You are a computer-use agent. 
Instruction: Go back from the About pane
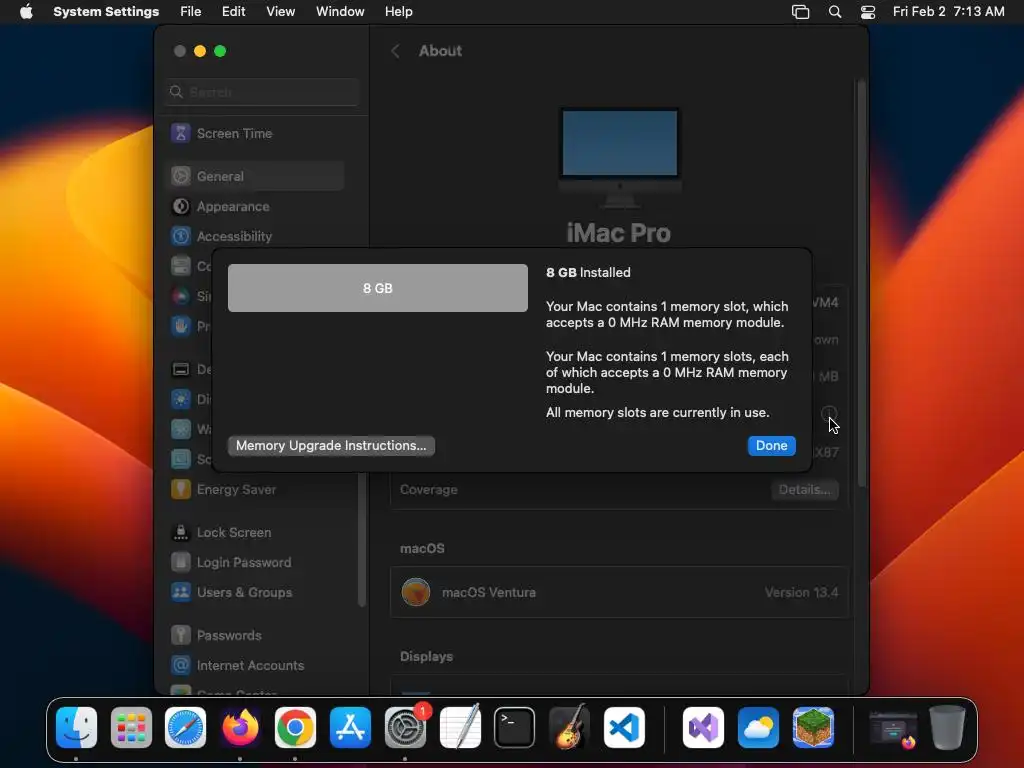(395, 51)
